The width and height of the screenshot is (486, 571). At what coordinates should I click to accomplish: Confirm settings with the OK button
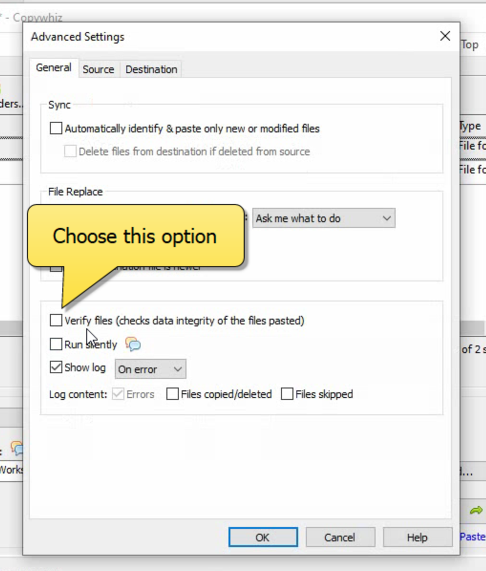pos(263,537)
